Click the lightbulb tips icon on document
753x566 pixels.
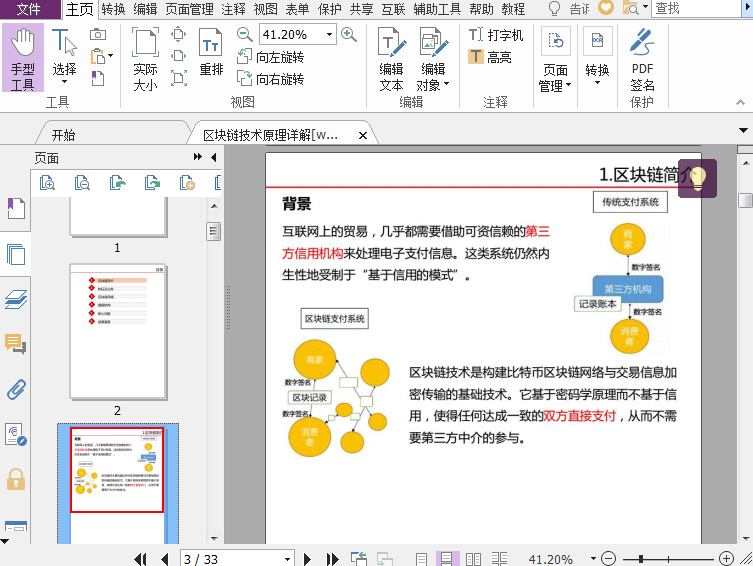pyautogui.click(x=697, y=178)
